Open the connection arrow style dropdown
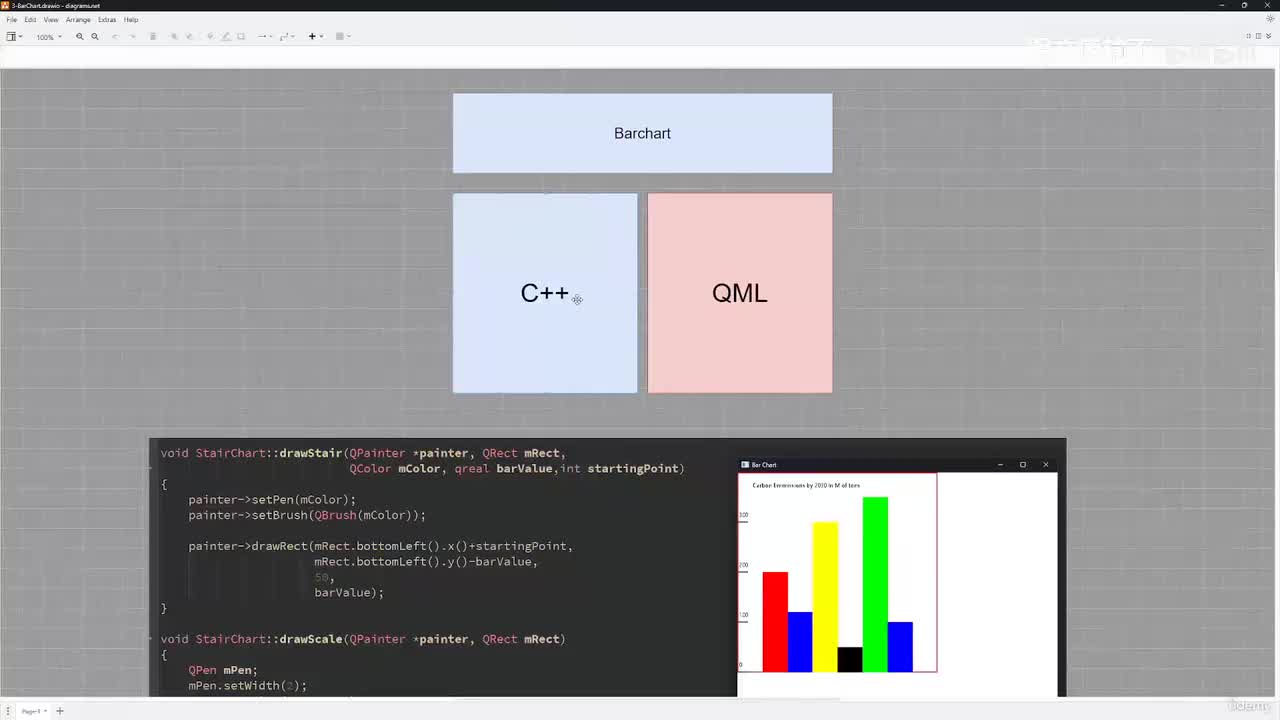This screenshot has height=720, width=1280. click(264, 37)
